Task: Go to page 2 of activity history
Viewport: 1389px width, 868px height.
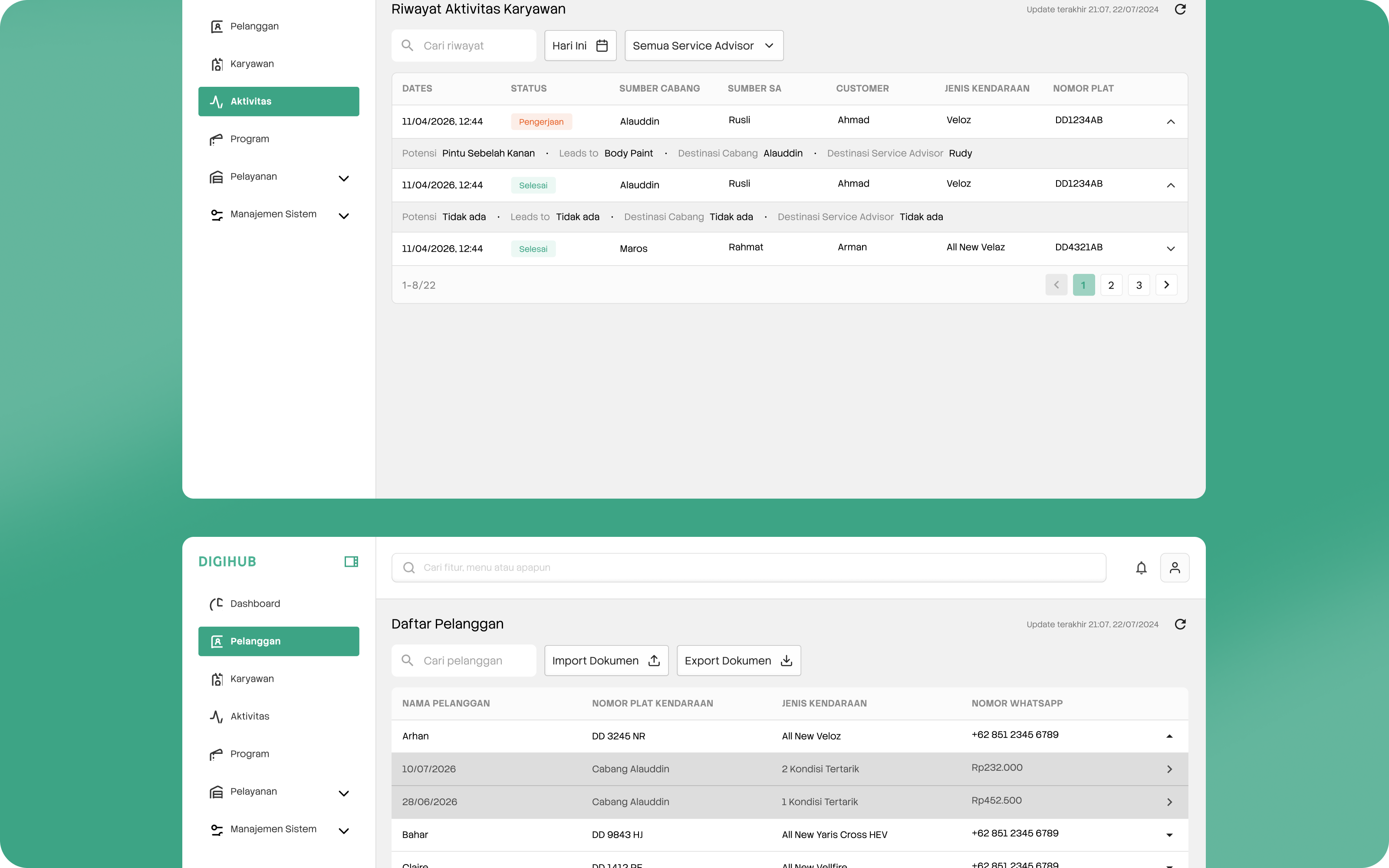Action: tap(1111, 285)
